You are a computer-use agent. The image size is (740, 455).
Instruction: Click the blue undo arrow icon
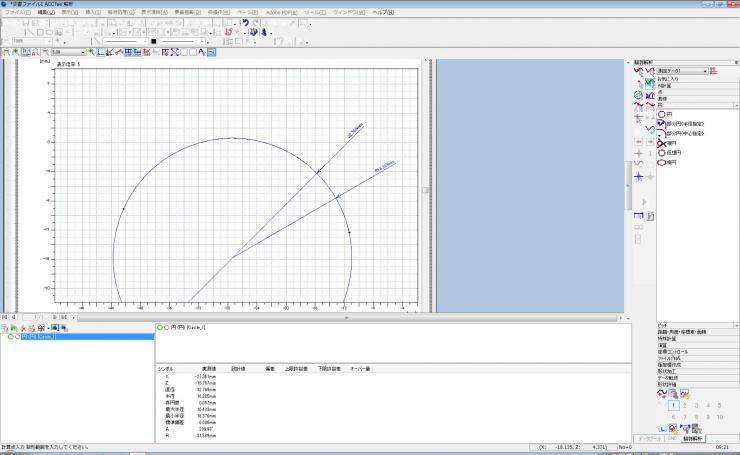(x=245, y=23)
